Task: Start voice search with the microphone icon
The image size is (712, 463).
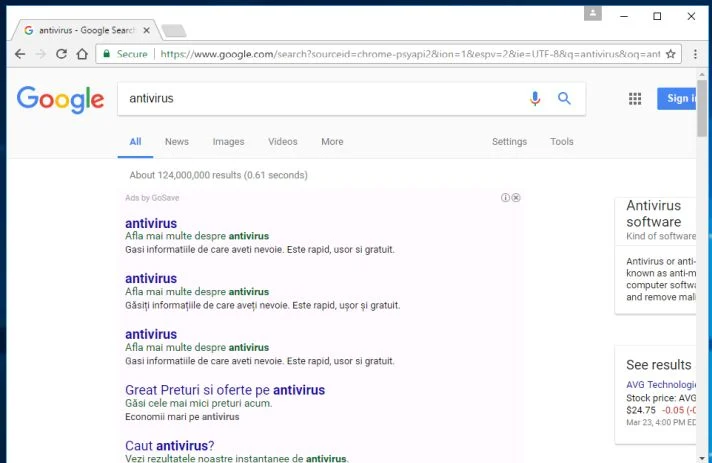Action: [535, 99]
